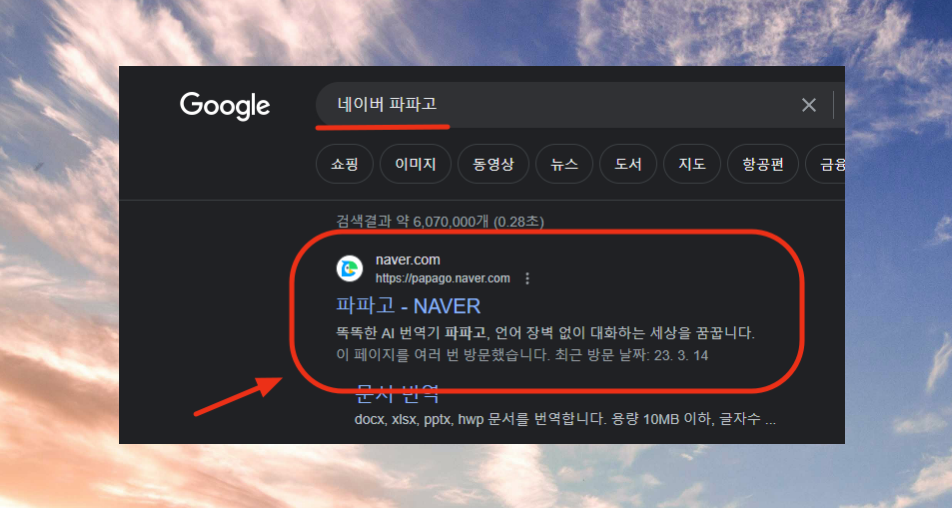The image size is (952, 508).
Task: Click the https://papago.naver.com URL text
Action: (443, 279)
